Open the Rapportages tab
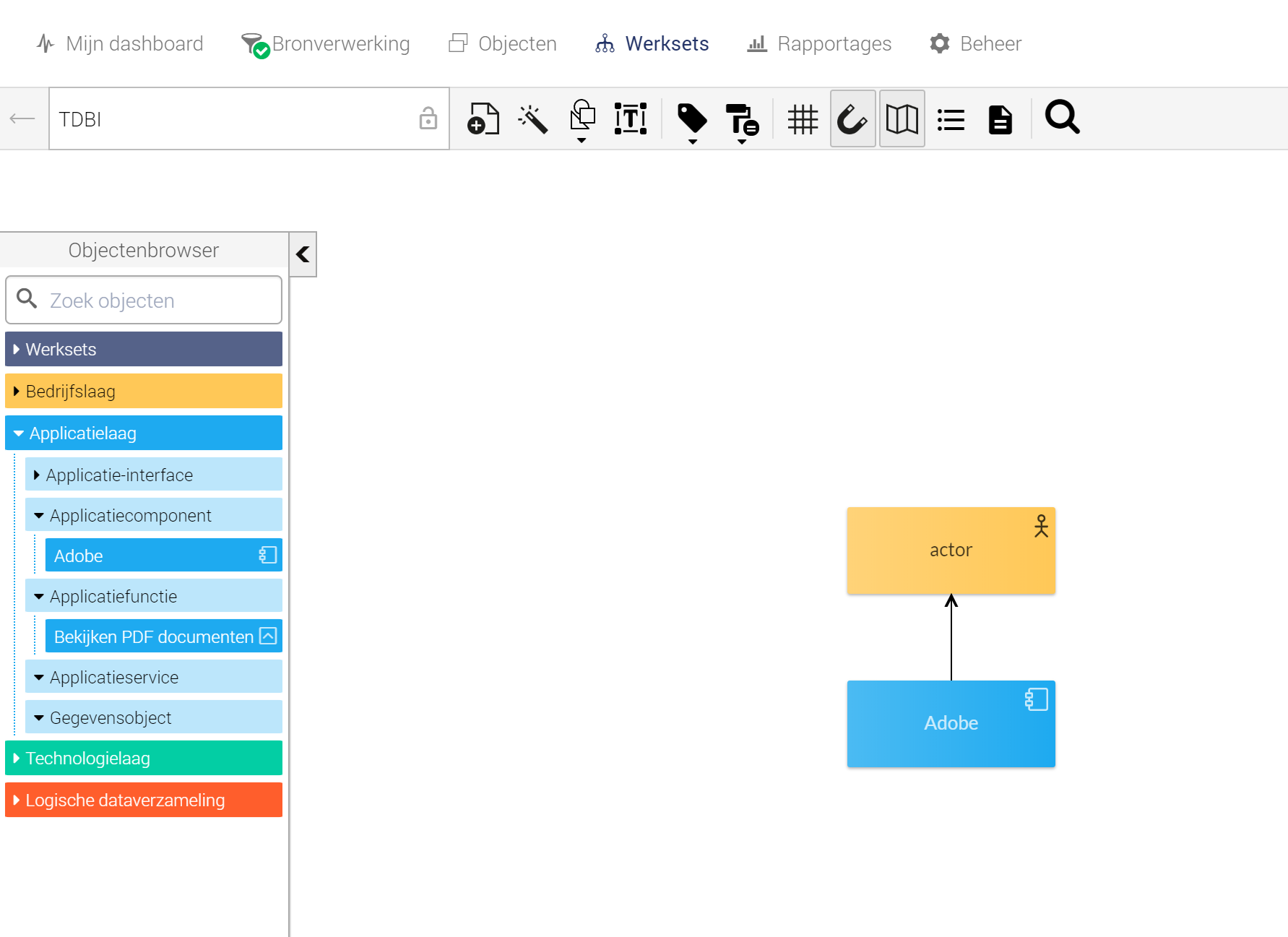This screenshot has width=1288, height=937. click(x=819, y=43)
